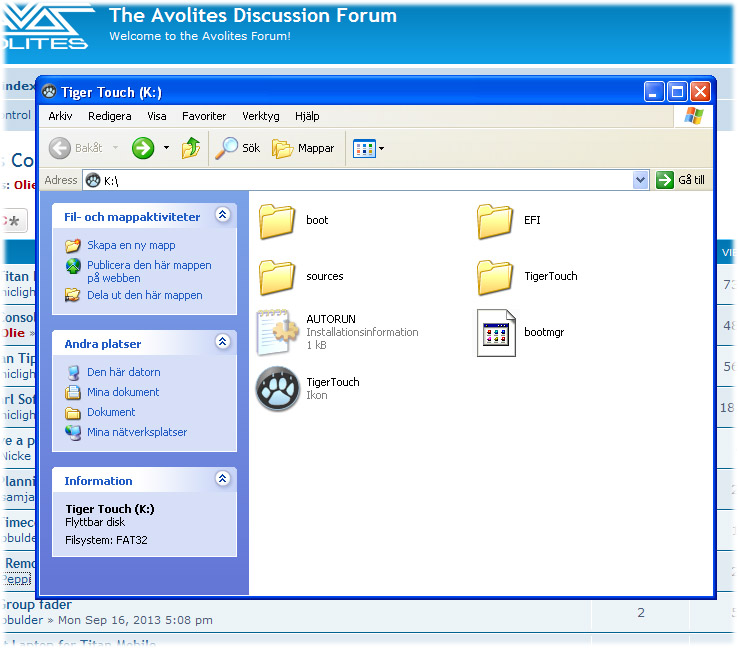Toggle the Mappar folders pane
Image resolution: width=738 pixels, height=648 pixels.
click(303, 148)
